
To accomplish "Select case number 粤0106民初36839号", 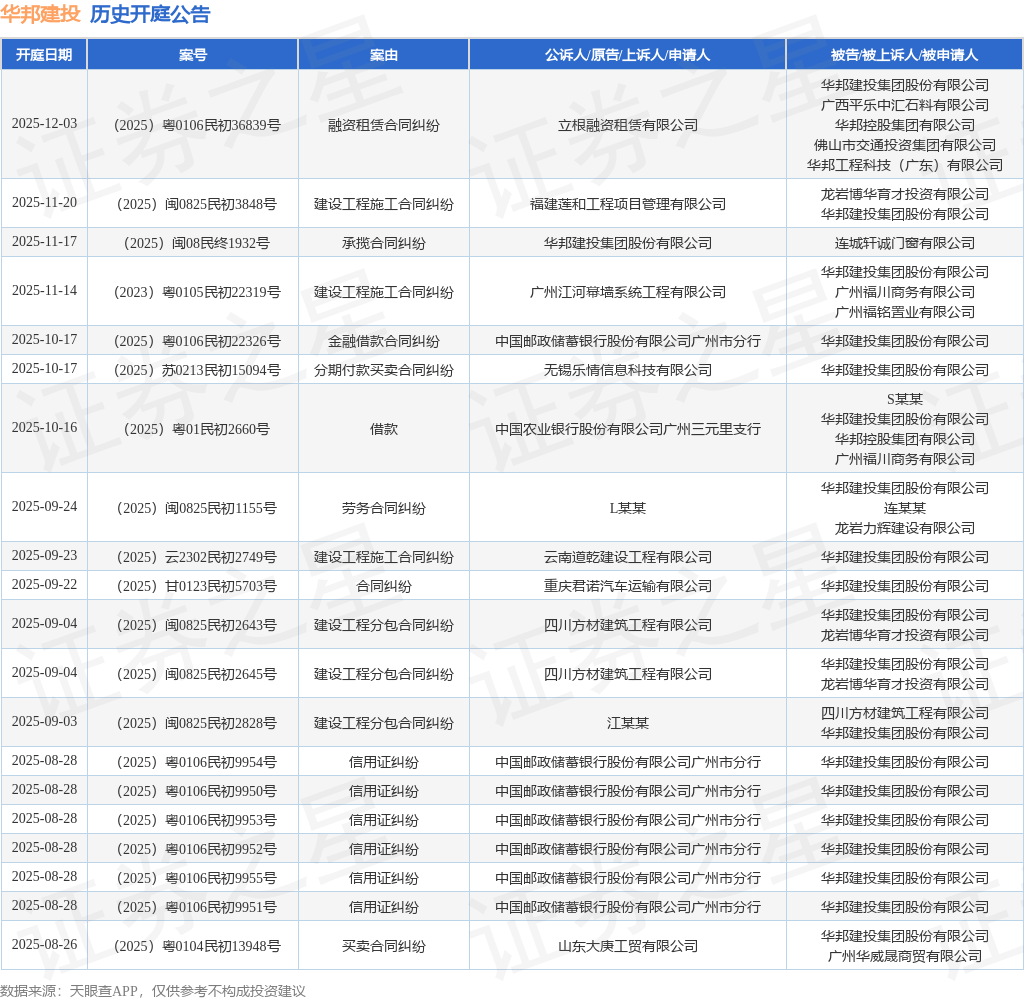I will point(197,125).
